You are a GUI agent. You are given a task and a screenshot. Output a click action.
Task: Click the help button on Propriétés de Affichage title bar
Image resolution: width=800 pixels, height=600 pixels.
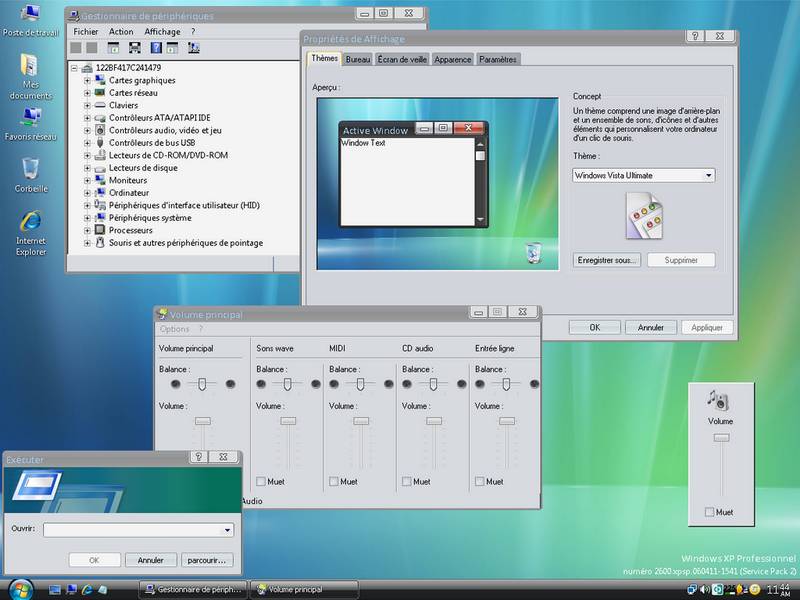[695, 36]
